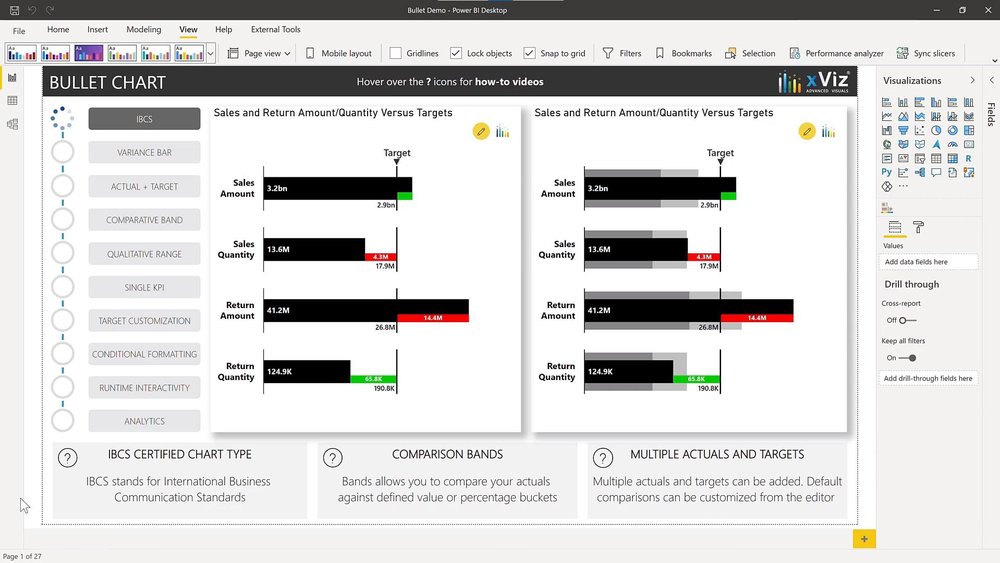Click the edit pencil on left chart
Image resolution: width=1000 pixels, height=563 pixels.
481,131
